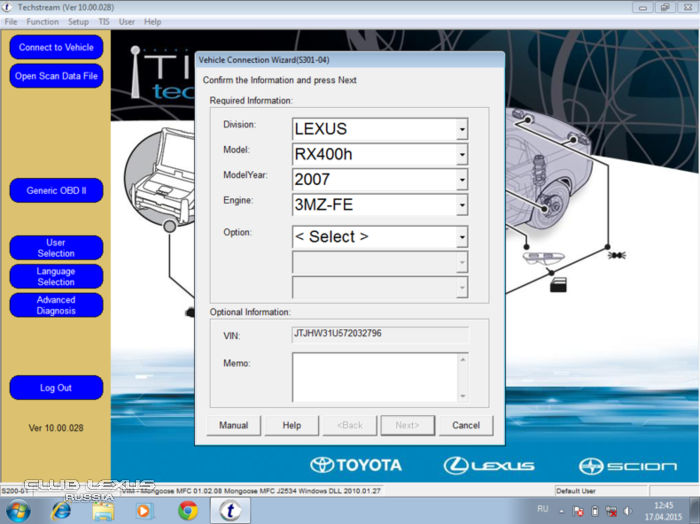
Task: Launch Internet Explorer from taskbar
Action: click(61, 511)
